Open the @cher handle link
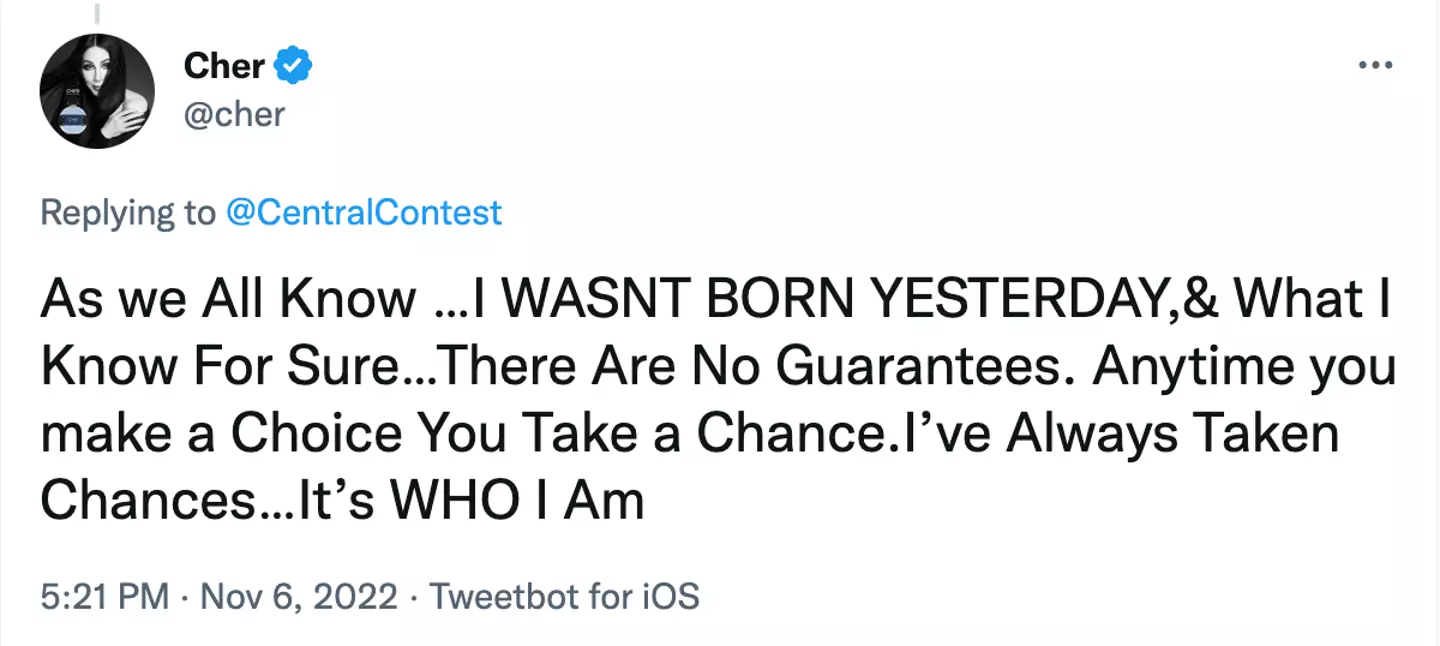The width and height of the screenshot is (1440, 646). tap(234, 114)
